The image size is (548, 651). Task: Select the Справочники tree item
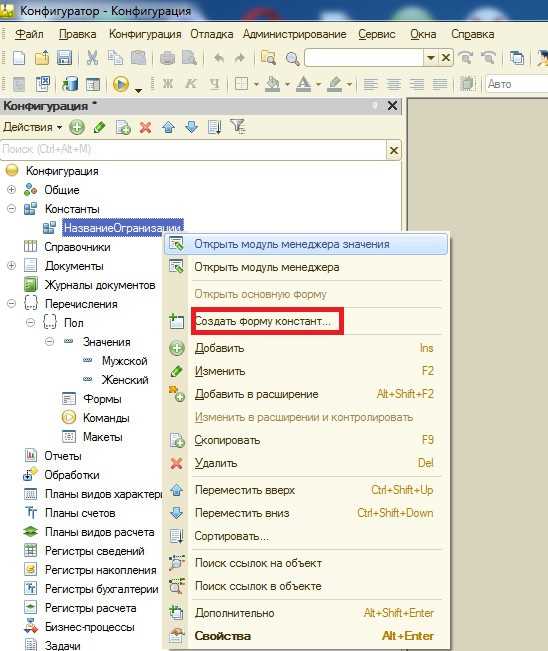click(x=77, y=247)
